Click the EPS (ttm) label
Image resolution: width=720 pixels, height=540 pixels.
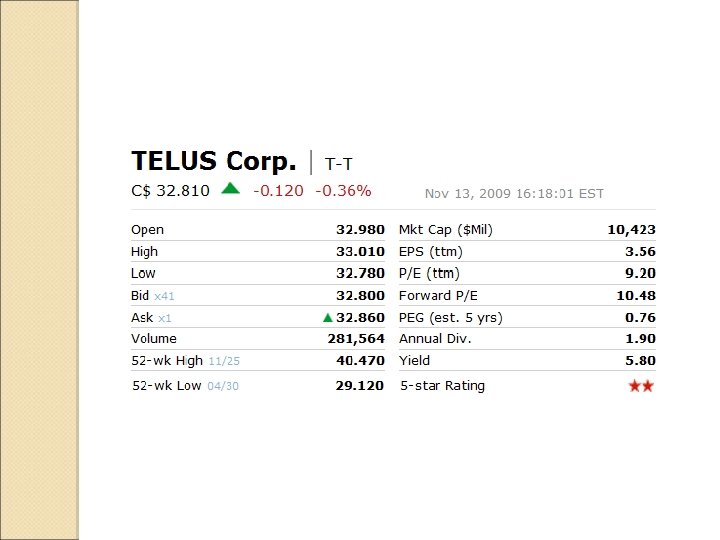point(430,252)
